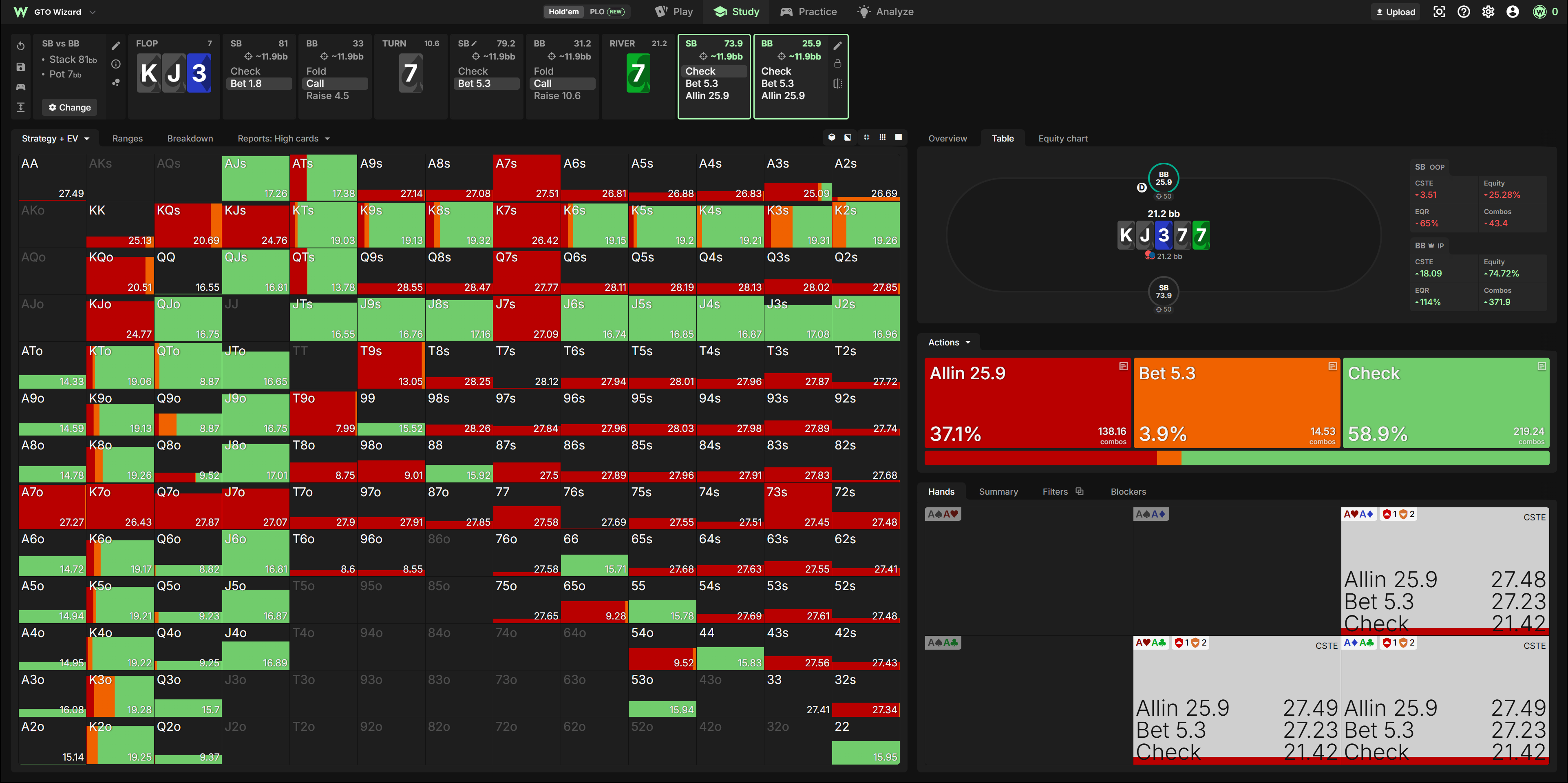The height and width of the screenshot is (783, 1568).
Task: Click the reset spot arrow icon
Action: (x=21, y=46)
